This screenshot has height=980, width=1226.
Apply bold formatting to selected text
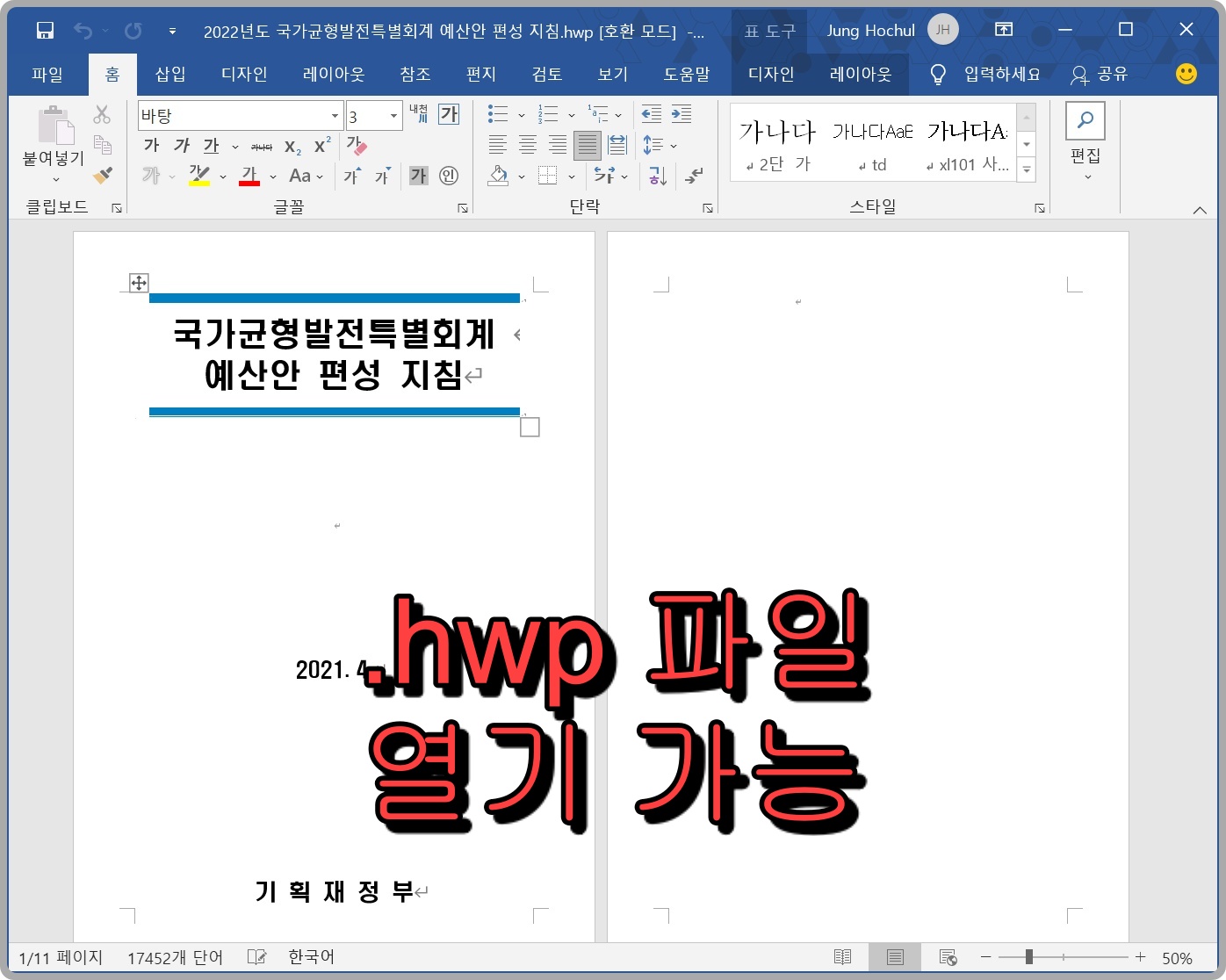[151, 146]
